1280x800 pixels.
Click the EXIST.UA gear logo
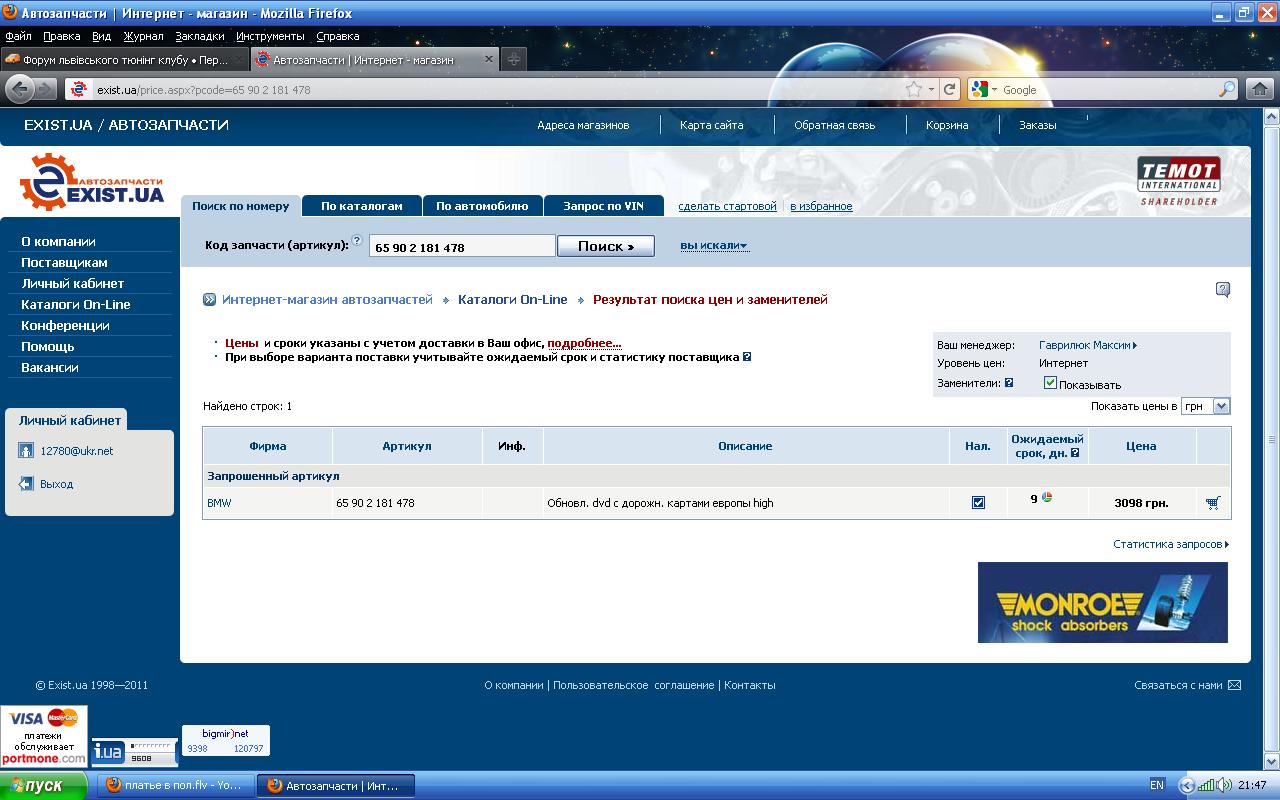[x=92, y=181]
